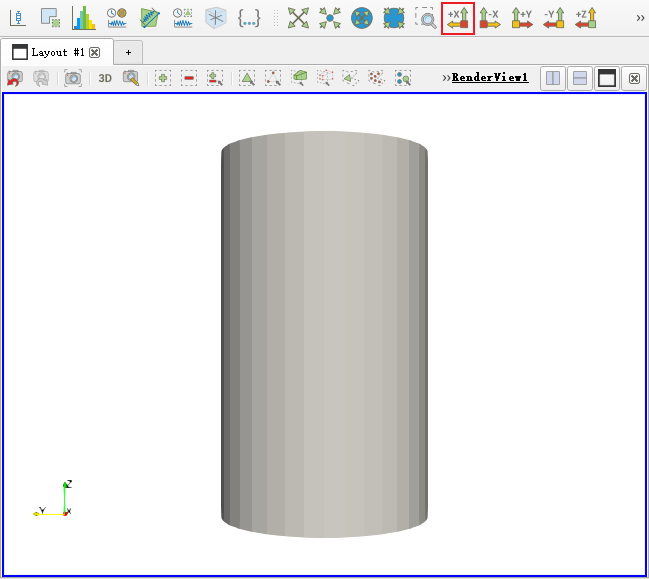
Task: Expand hidden main toolbar items chevron
Action: pos(639,17)
